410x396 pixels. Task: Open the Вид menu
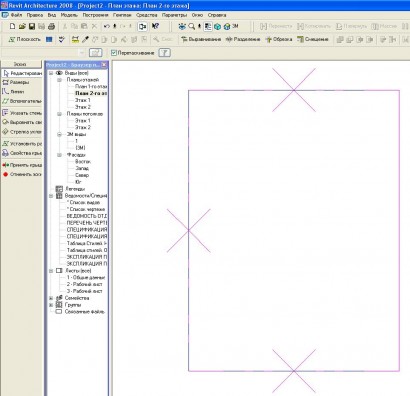[52, 15]
